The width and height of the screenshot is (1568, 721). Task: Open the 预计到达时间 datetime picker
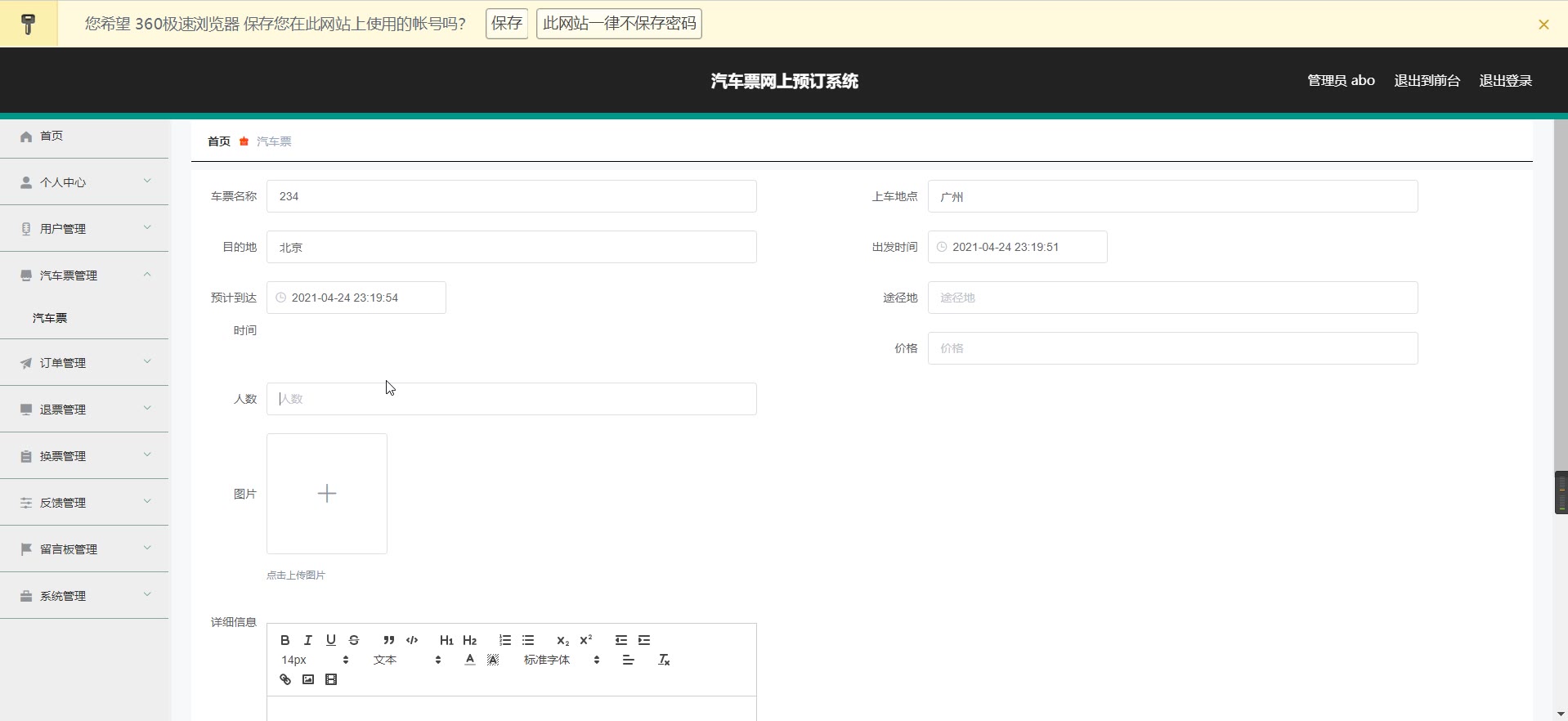(356, 298)
